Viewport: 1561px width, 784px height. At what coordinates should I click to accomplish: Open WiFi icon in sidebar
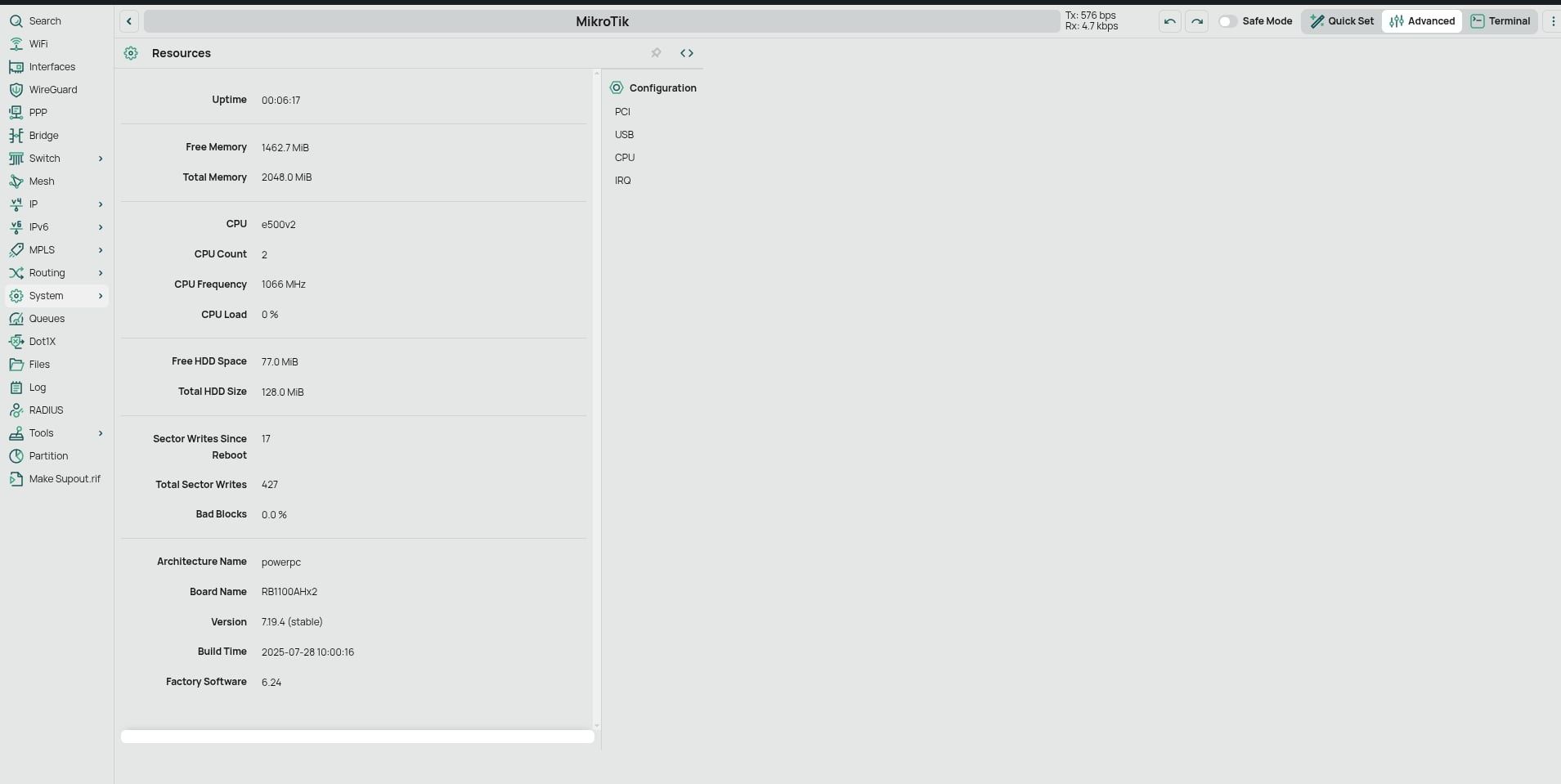[16, 44]
